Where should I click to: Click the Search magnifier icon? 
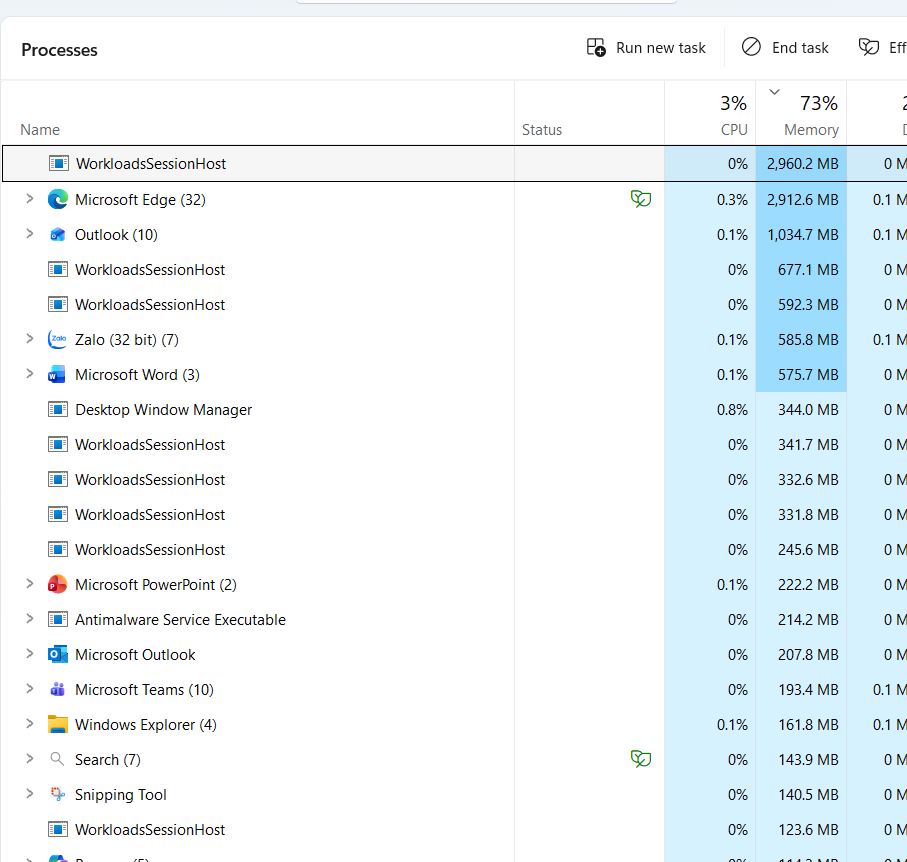57,759
